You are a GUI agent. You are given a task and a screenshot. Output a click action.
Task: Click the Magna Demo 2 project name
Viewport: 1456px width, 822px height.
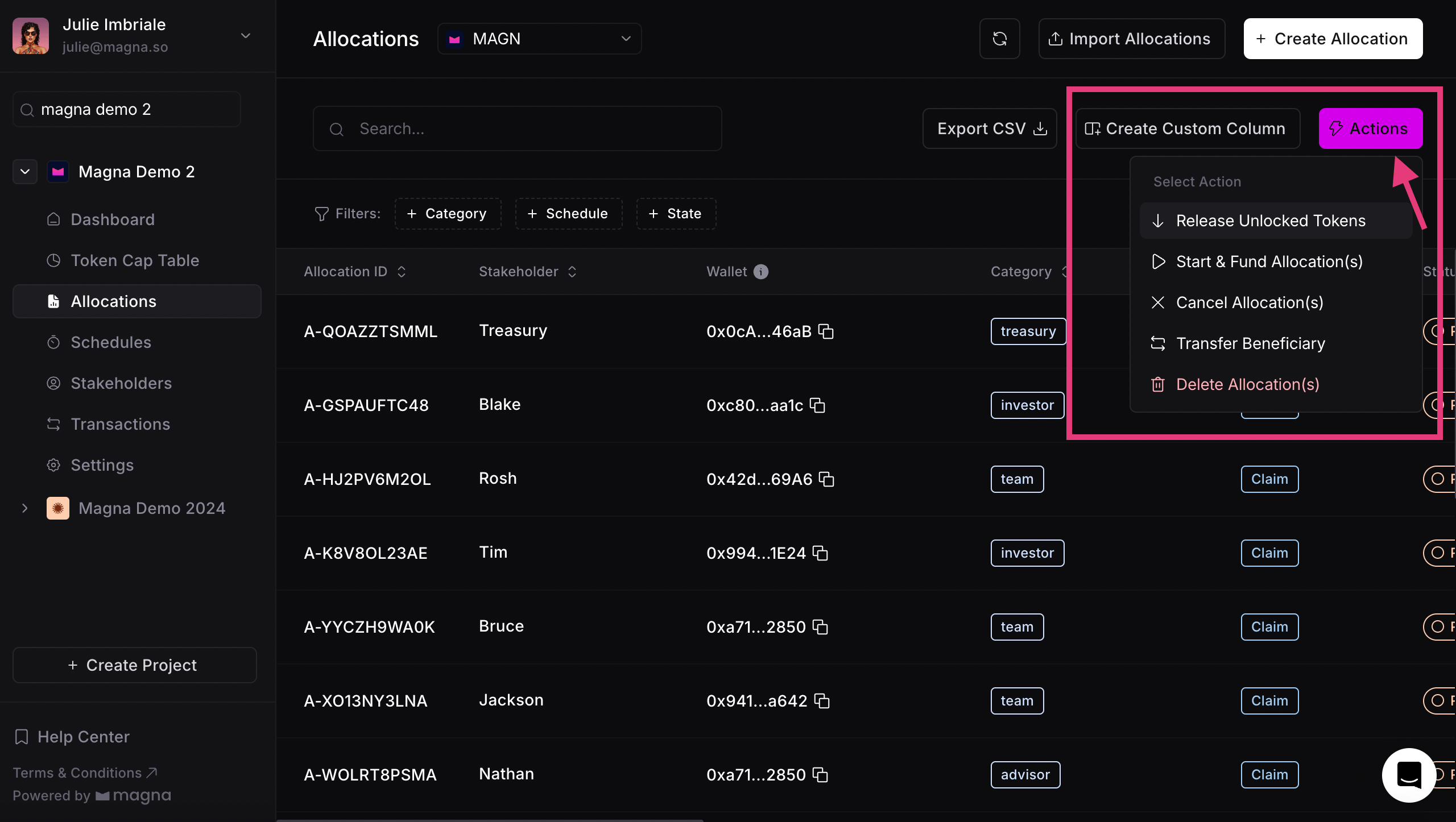(136, 172)
